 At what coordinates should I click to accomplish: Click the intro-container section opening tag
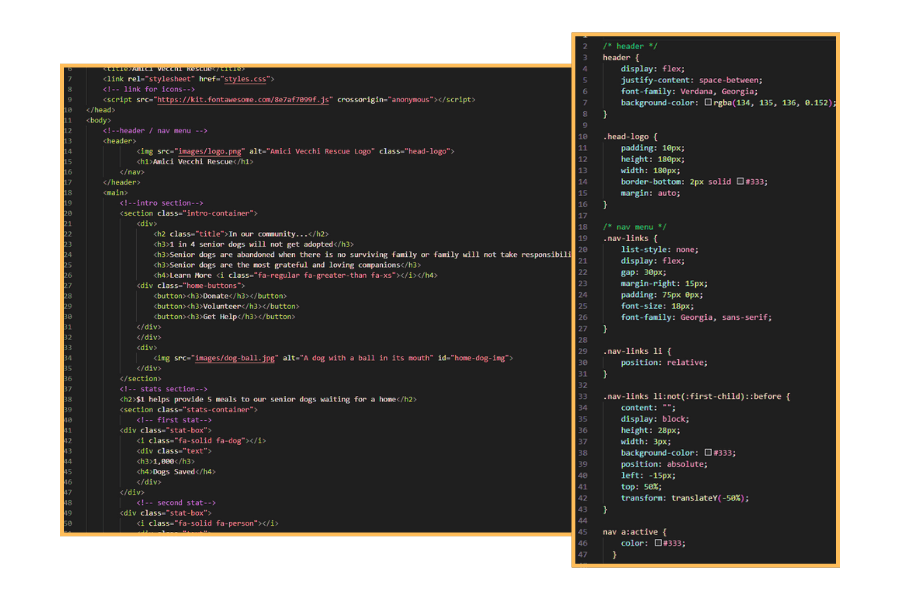tap(189, 213)
